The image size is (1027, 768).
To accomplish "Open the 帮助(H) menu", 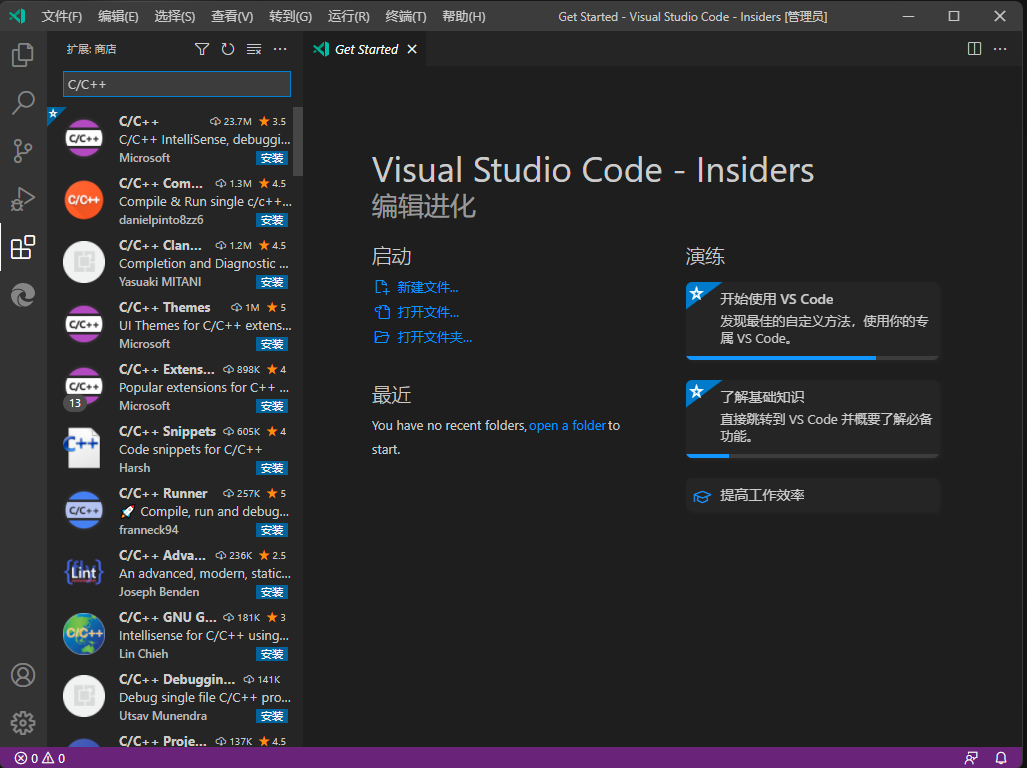I will click(464, 16).
